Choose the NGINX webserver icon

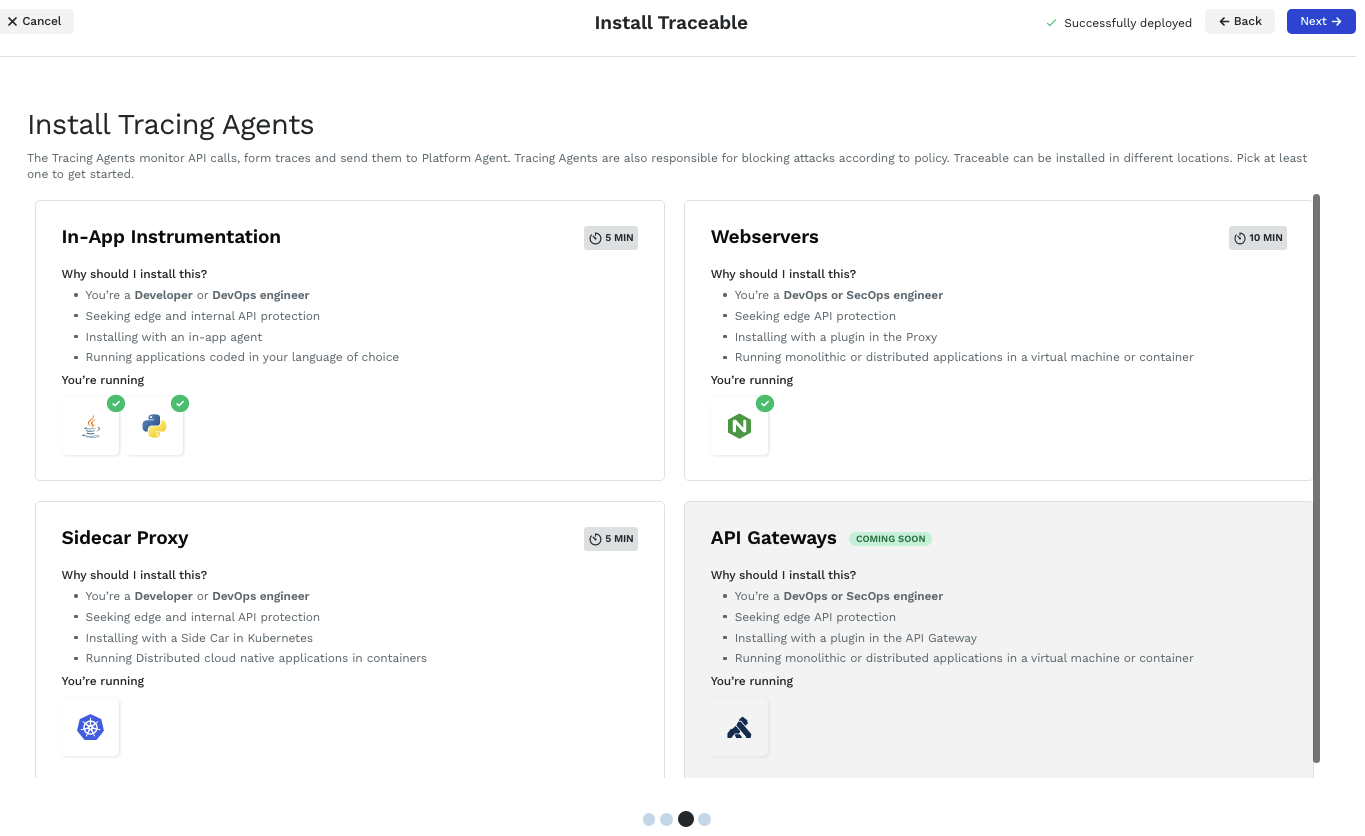(739, 427)
